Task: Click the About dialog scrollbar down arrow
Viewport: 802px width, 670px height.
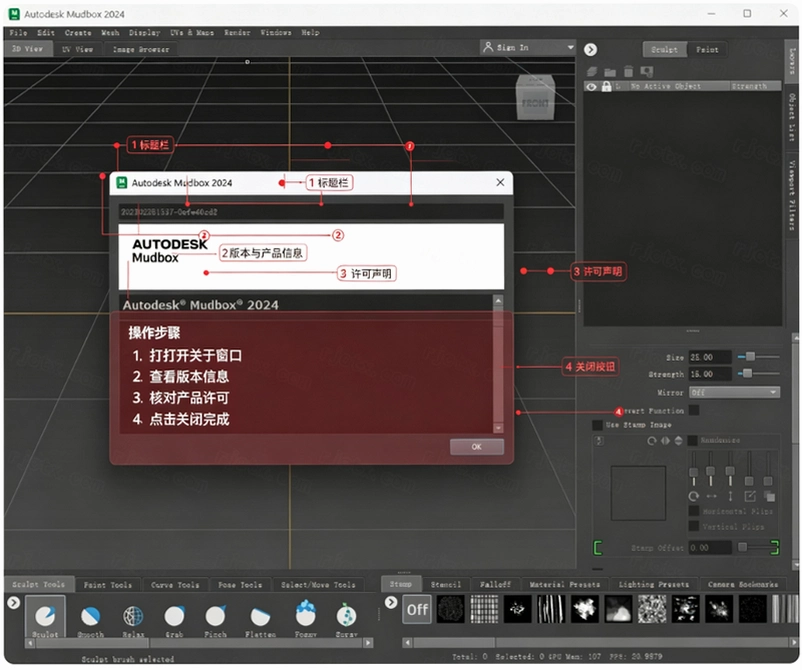Action: 498,428
